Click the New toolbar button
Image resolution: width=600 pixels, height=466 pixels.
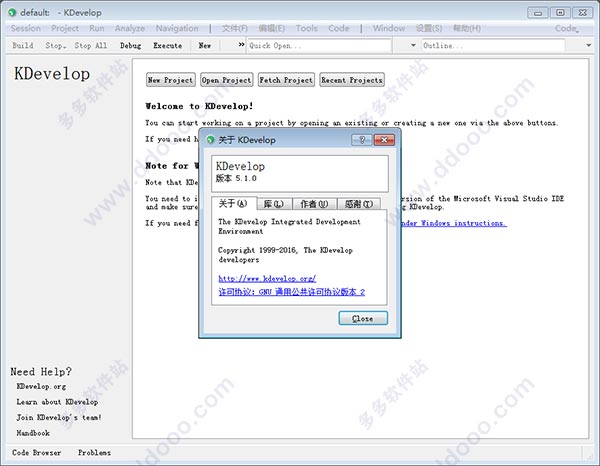tap(205, 46)
